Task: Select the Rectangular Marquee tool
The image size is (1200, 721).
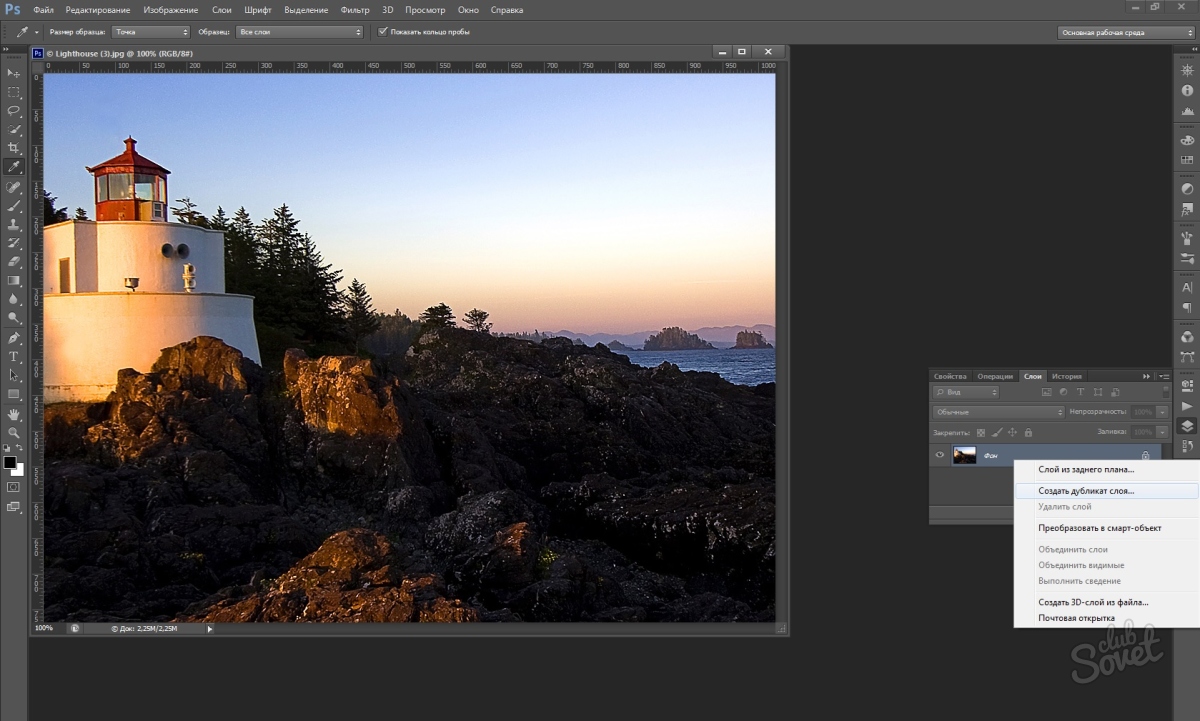Action: tap(14, 92)
